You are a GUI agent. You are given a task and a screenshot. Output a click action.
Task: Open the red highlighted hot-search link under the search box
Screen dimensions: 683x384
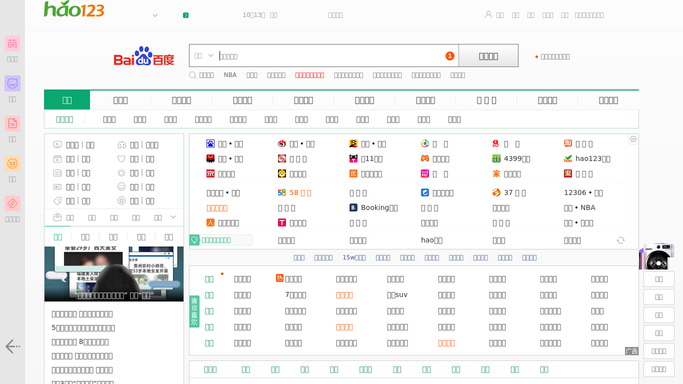pyautogui.click(x=309, y=75)
